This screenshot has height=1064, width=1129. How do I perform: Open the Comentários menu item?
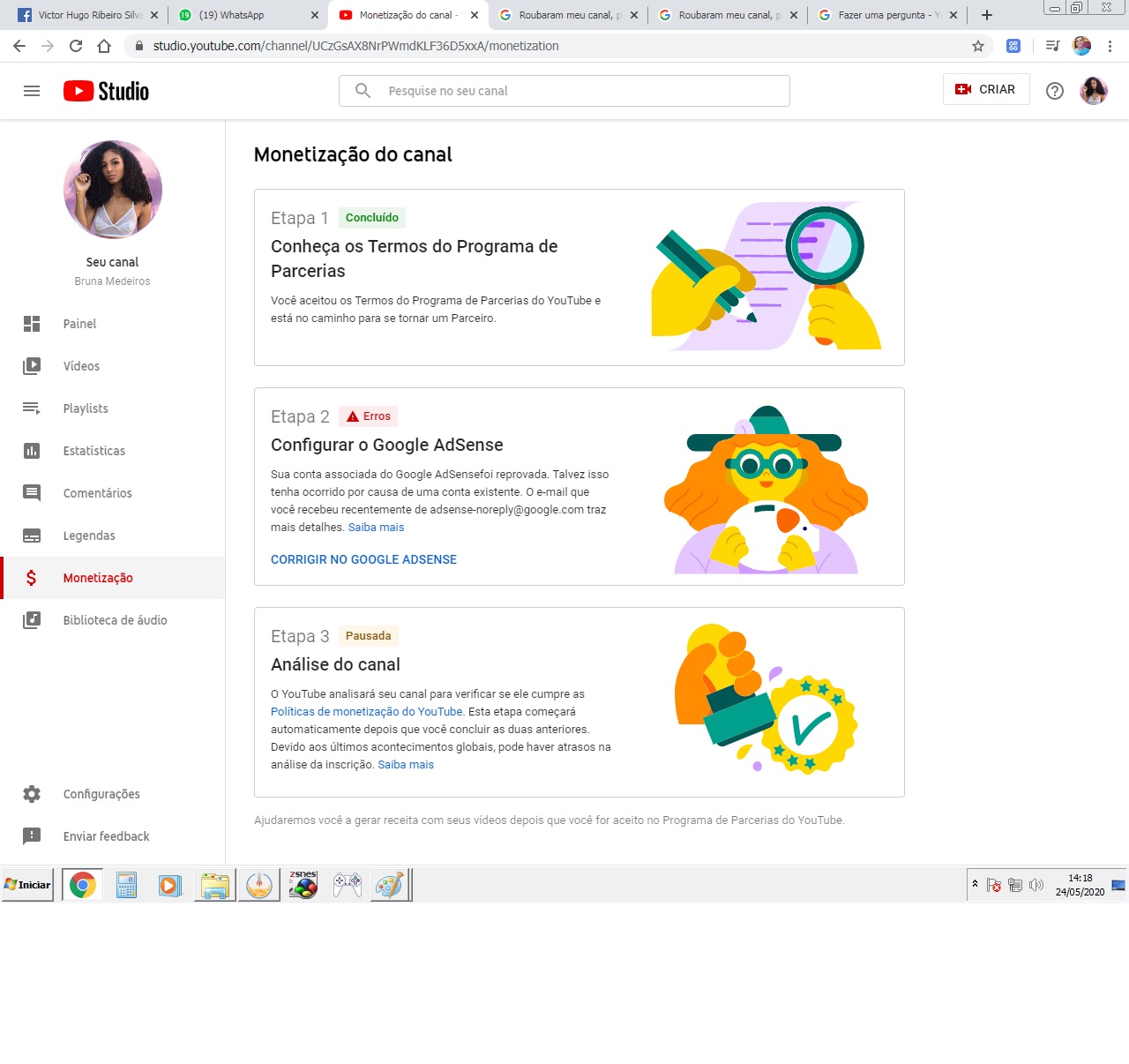click(113, 493)
